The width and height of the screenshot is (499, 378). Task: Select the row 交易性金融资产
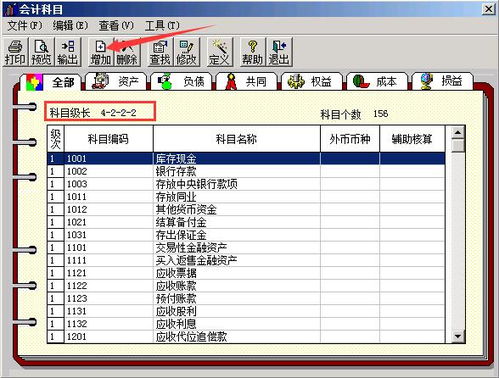click(x=246, y=247)
